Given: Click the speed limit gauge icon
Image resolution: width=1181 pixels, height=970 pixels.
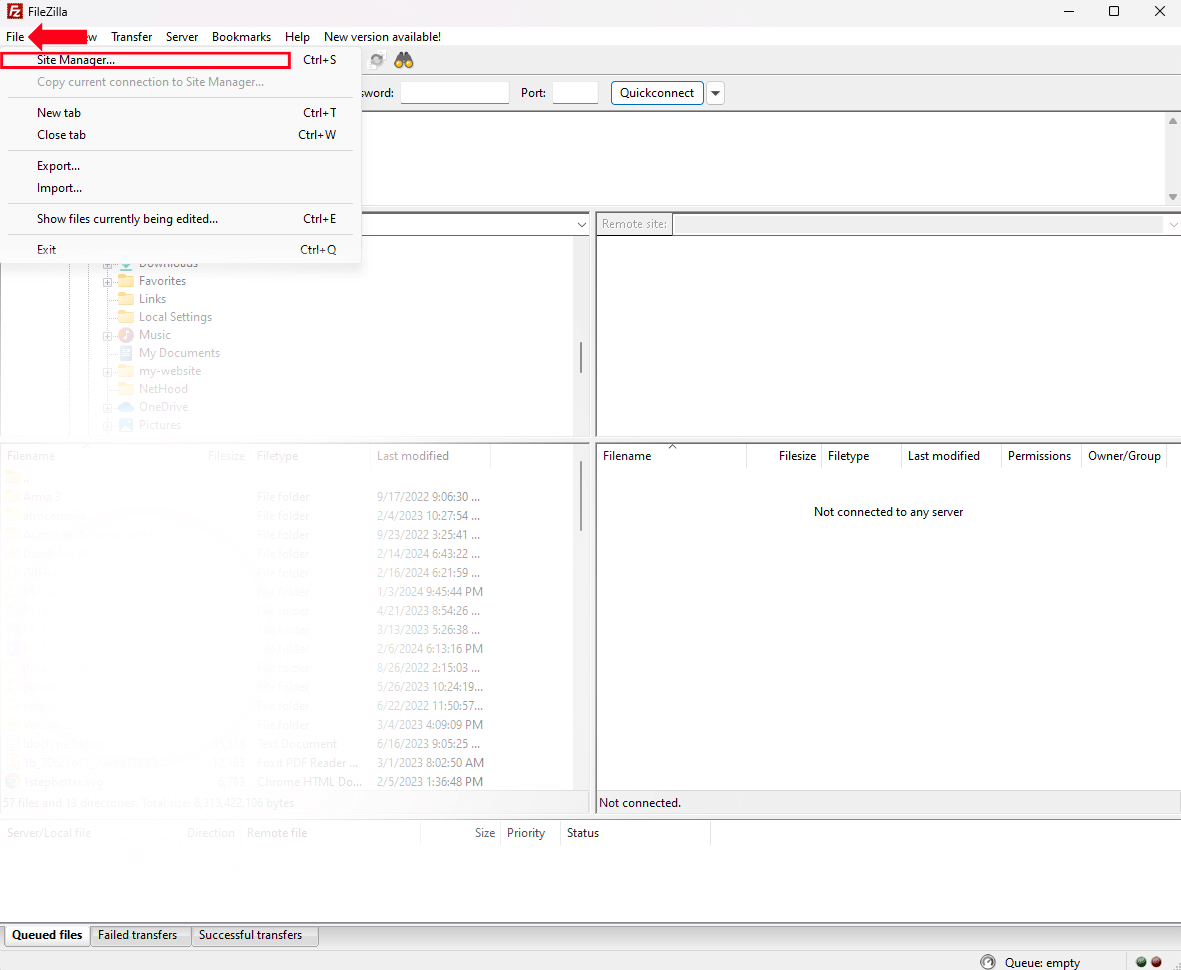Looking at the screenshot, I should click(987, 962).
